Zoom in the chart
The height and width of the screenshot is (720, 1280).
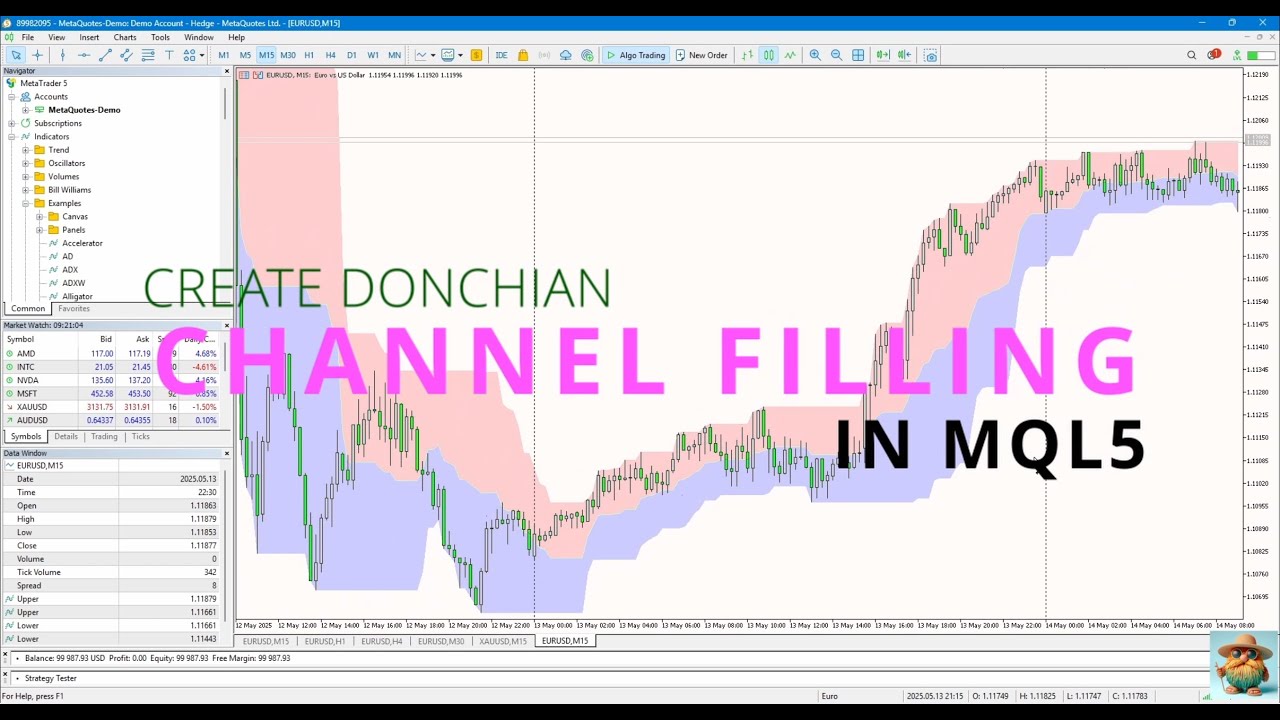coord(815,55)
